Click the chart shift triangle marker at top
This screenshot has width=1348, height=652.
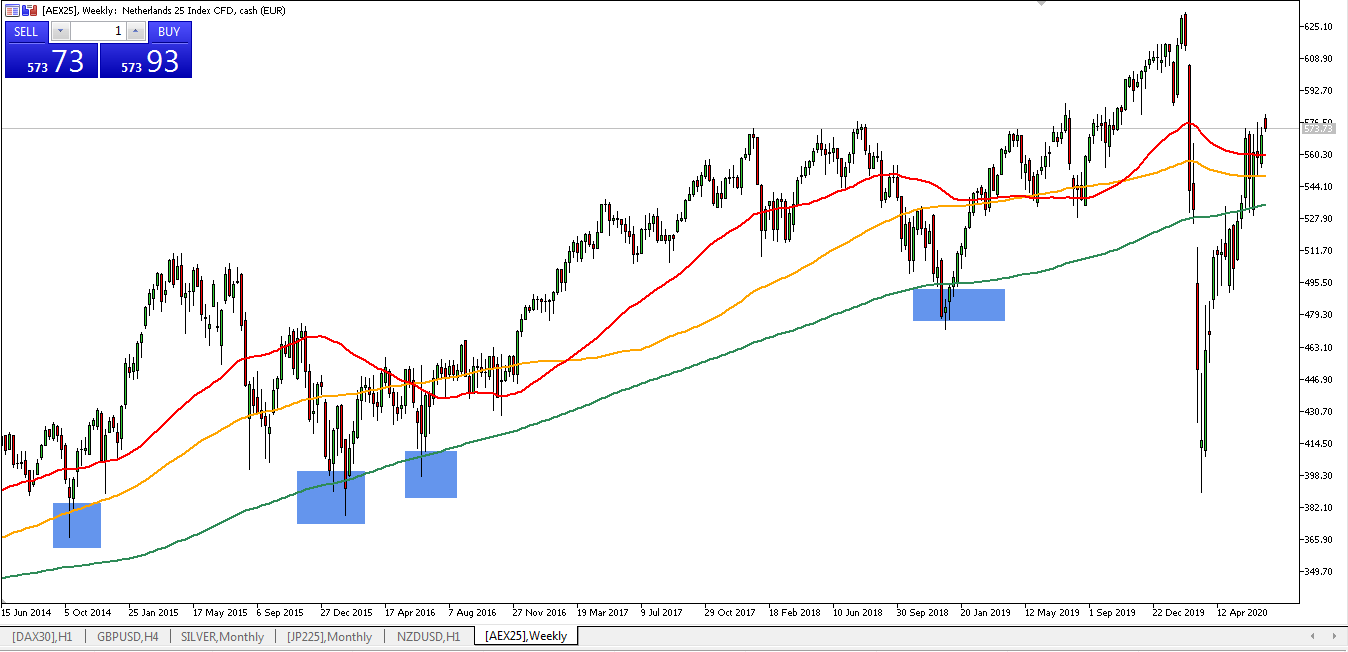pyautogui.click(x=1041, y=4)
